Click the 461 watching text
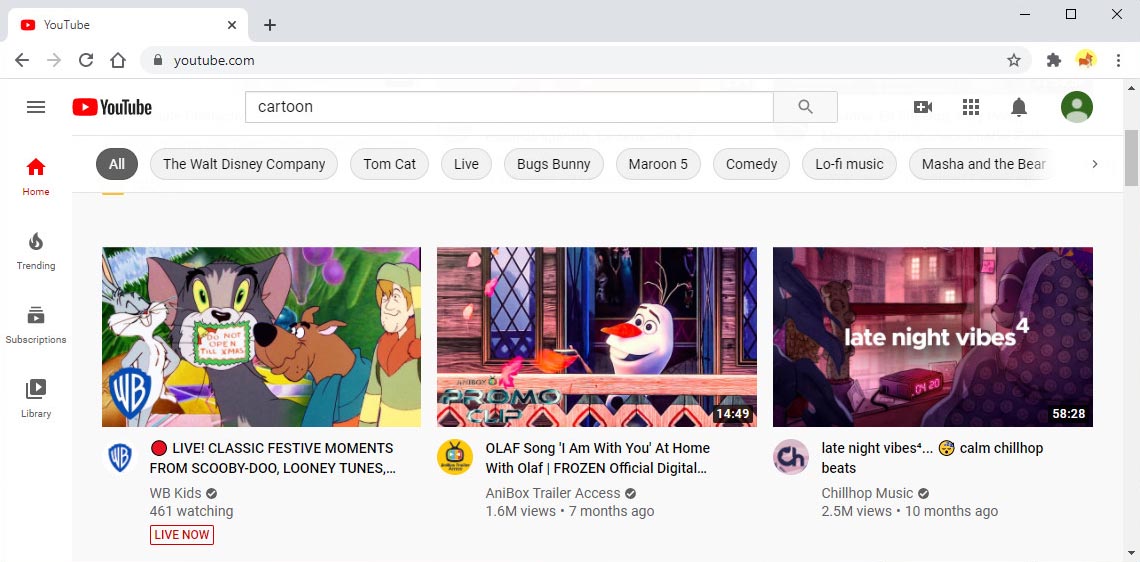 click(191, 511)
